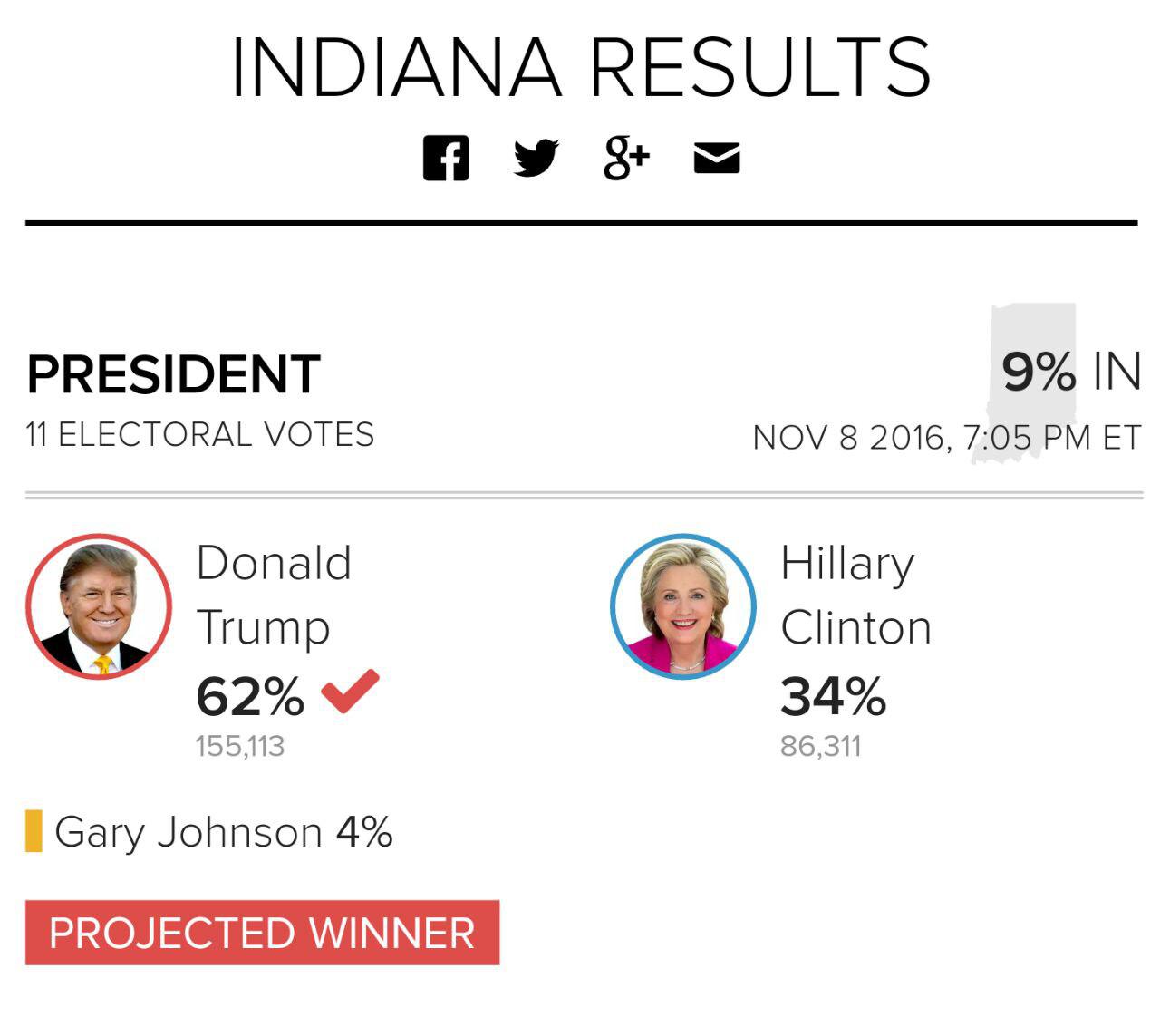Click the NOV 8 2016 timestamp

947,438
